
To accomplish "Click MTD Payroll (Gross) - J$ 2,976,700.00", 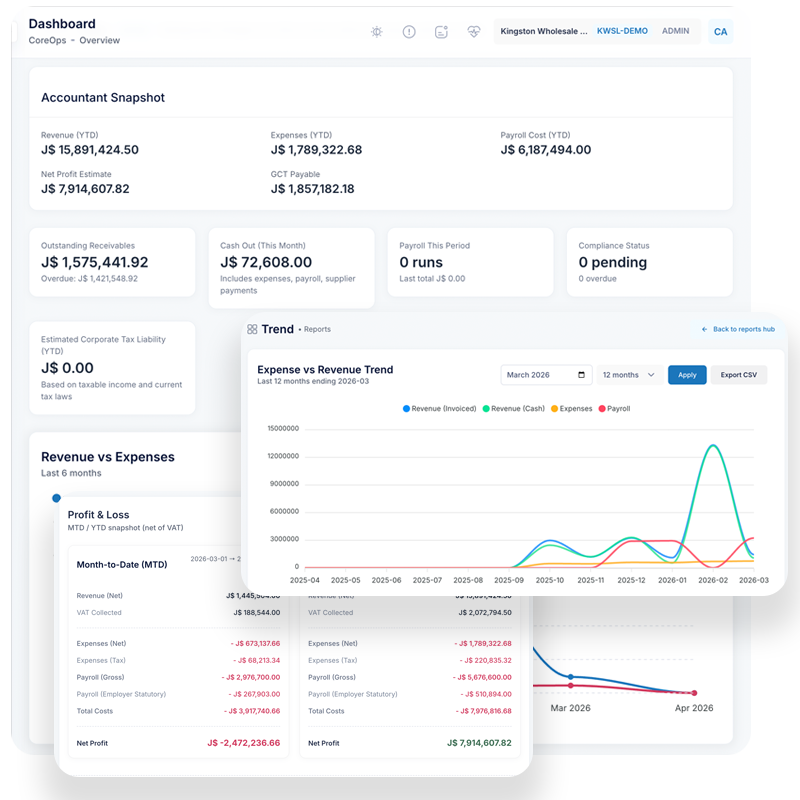I will [x=251, y=678].
